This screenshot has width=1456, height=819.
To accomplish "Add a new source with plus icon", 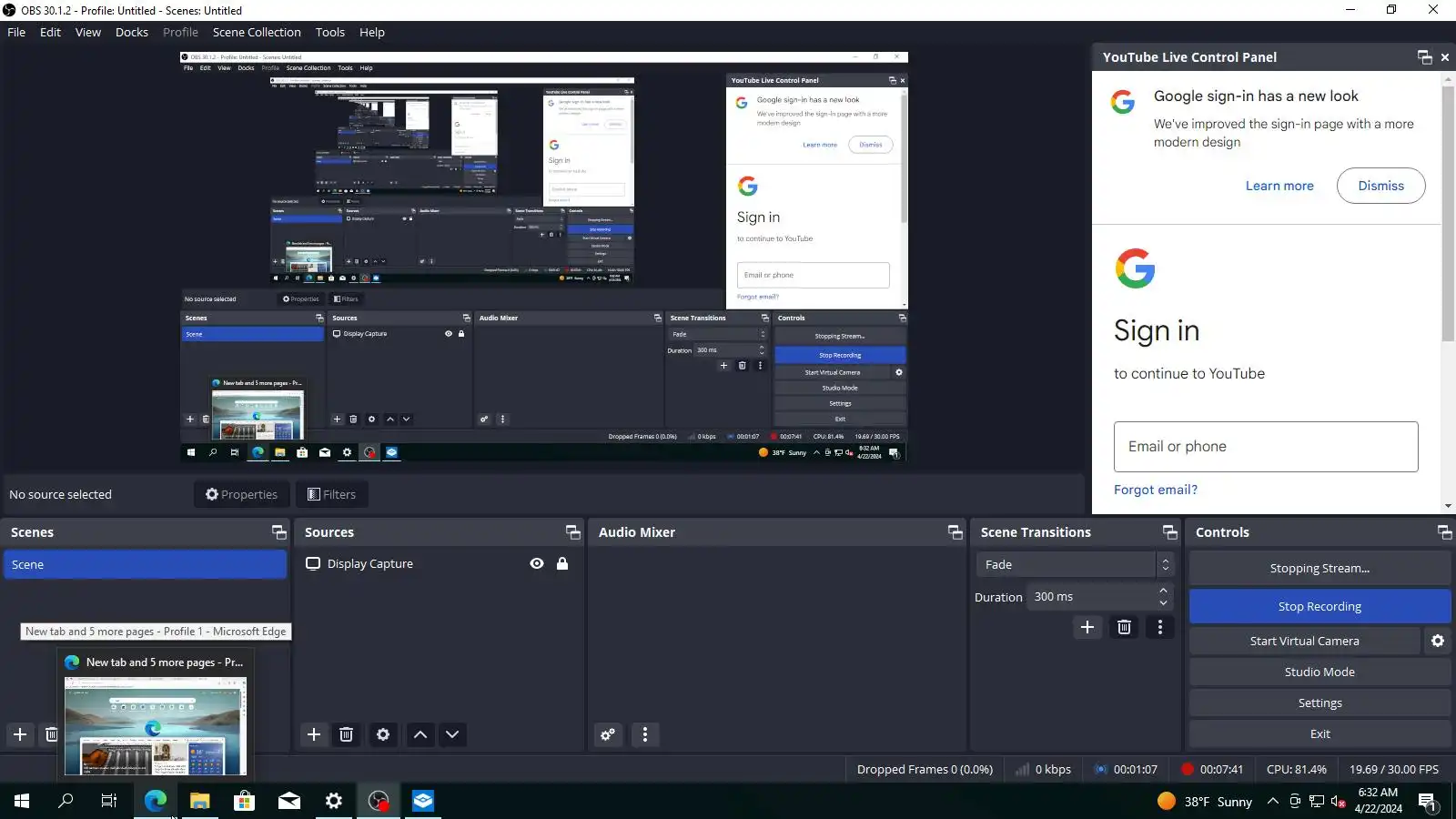I will 314,734.
